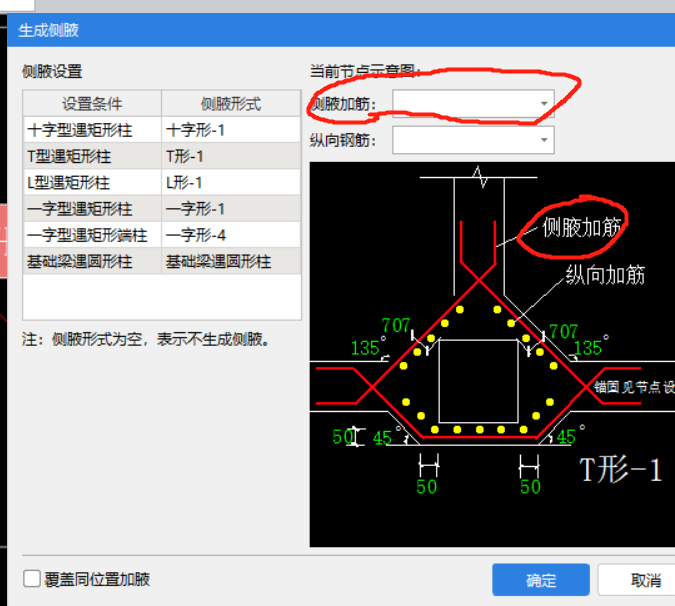Select the 一字型遇矩形端柱 row
The image size is (675, 606).
162,235
